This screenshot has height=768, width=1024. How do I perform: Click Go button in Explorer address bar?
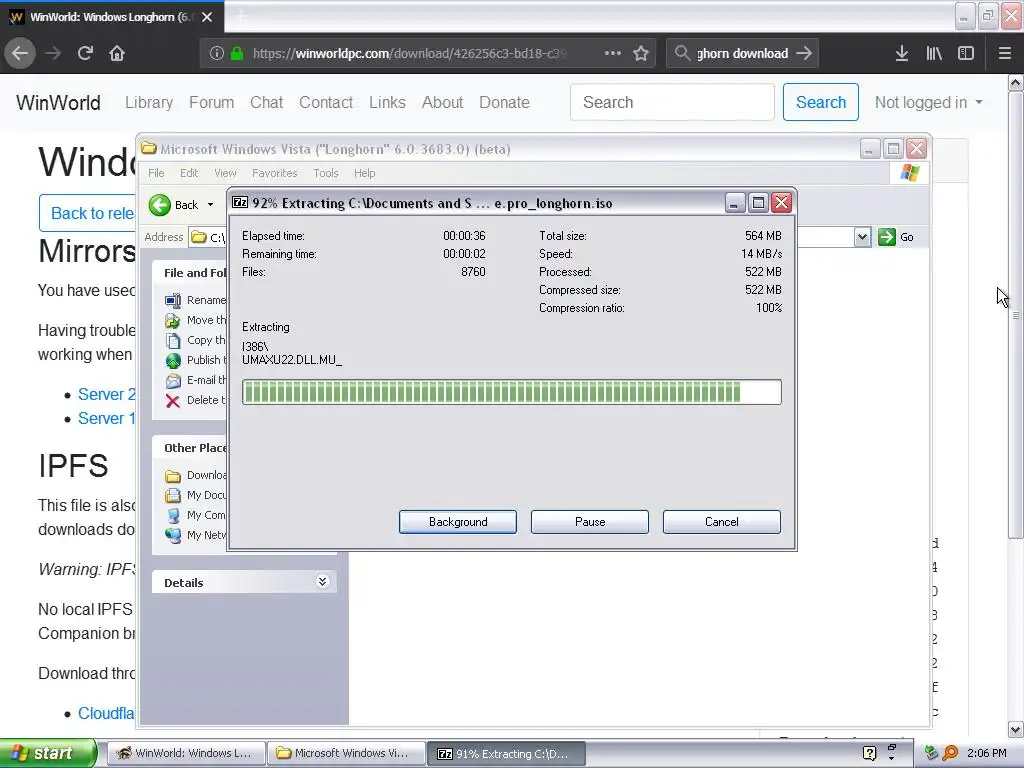click(896, 237)
